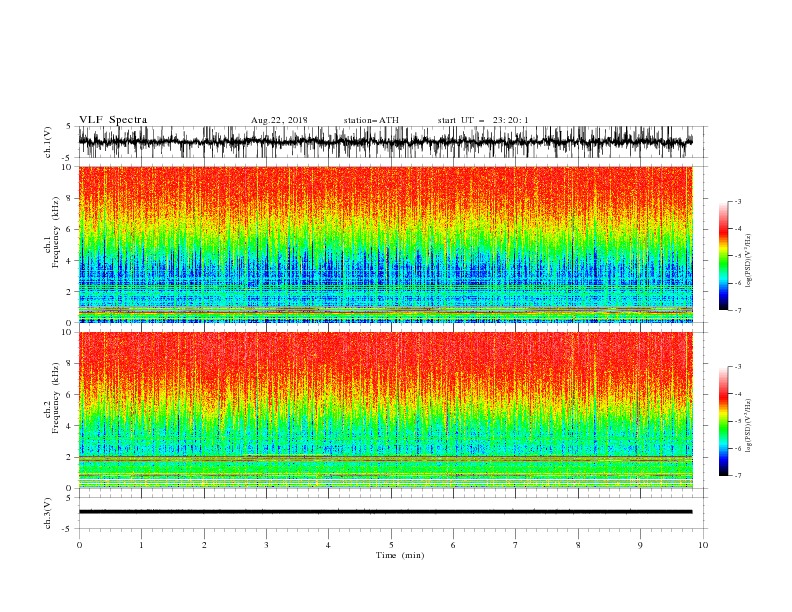This screenshot has height=612, width=792.
Task: Click the time axis tick label '0'
Action: 79,545
